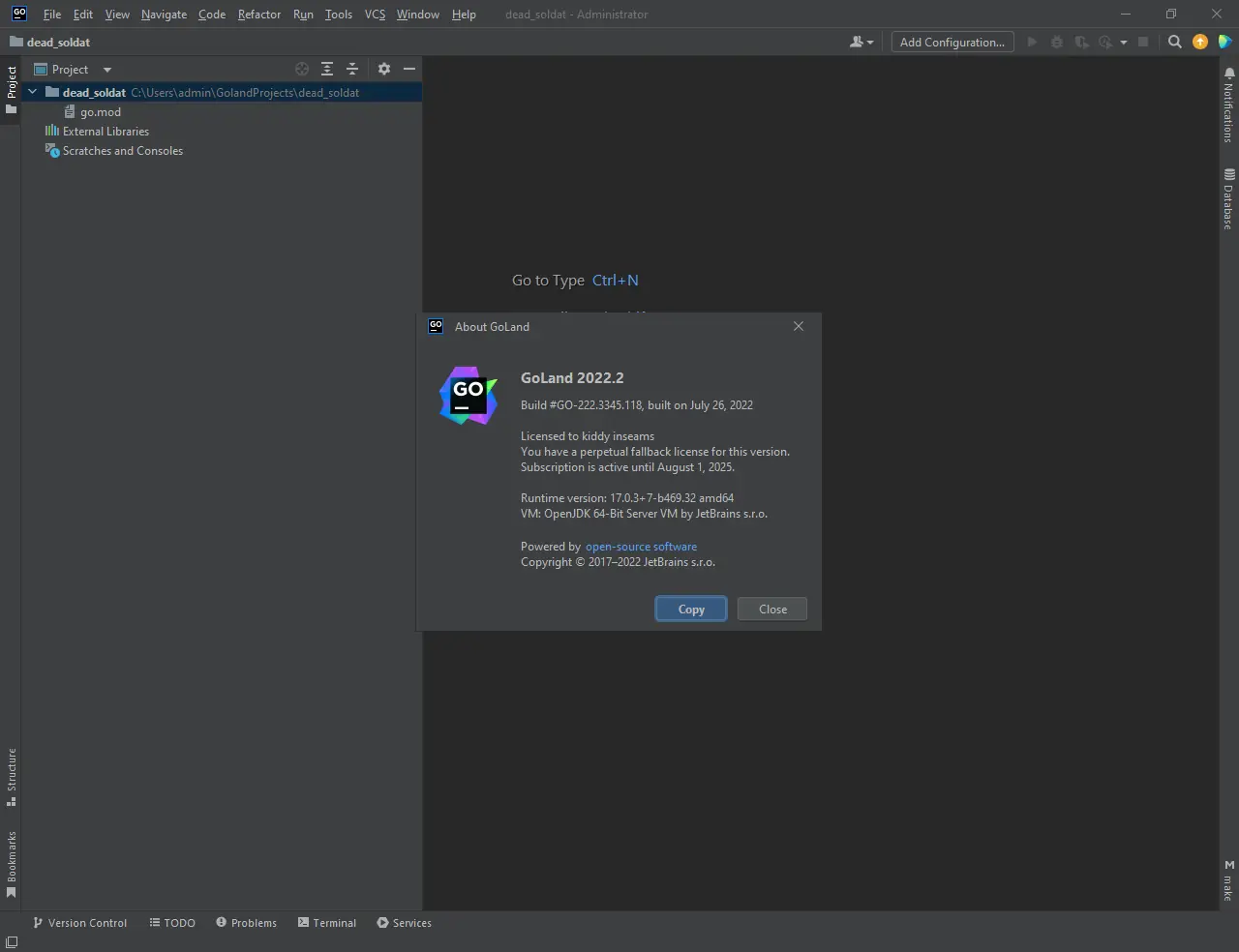Select the dead_soldat root folder row
The height and width of the screenshot is (952, 1239).
click(x=222, y=93)
